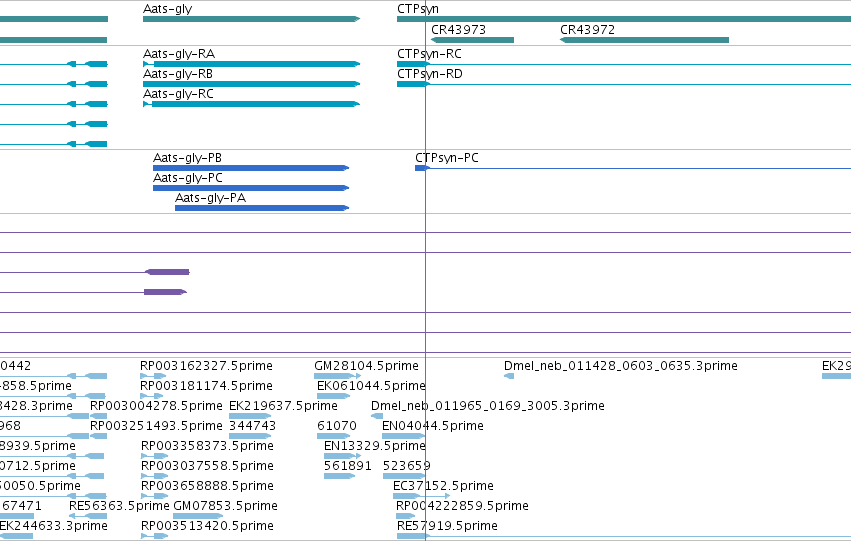Choose the Aats-gly-PA protein feature
Image resolution: width=851 pixels, height=541 pixels.
tap(262, 208)
